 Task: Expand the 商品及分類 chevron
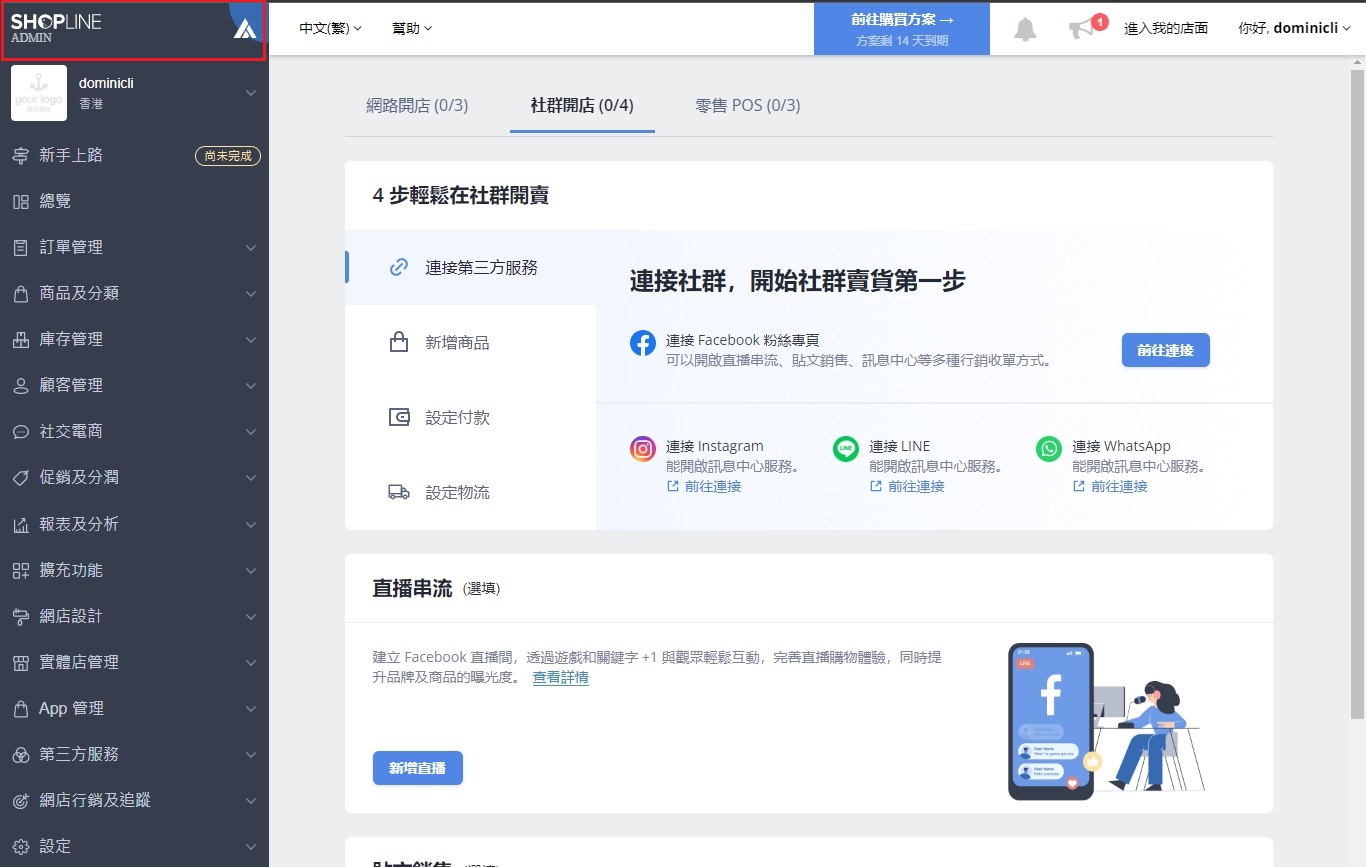click(x=251, y=294)
